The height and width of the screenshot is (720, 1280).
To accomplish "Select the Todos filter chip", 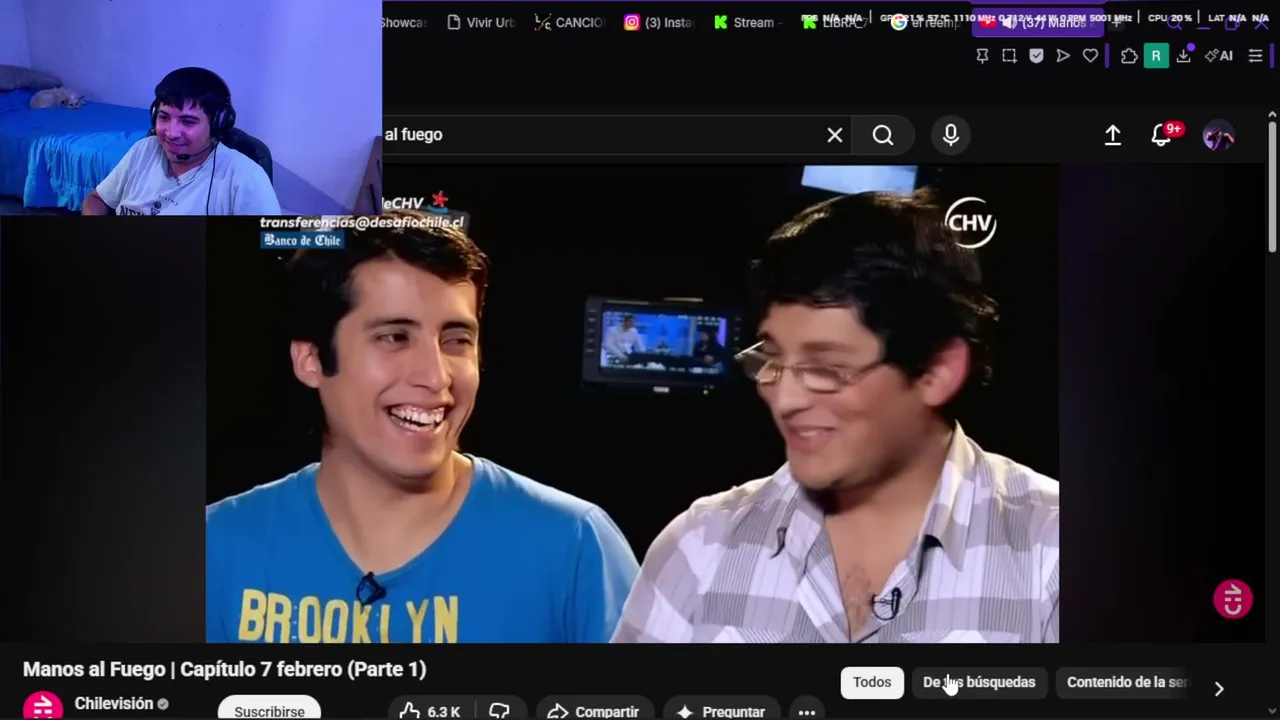I will 872,682.
